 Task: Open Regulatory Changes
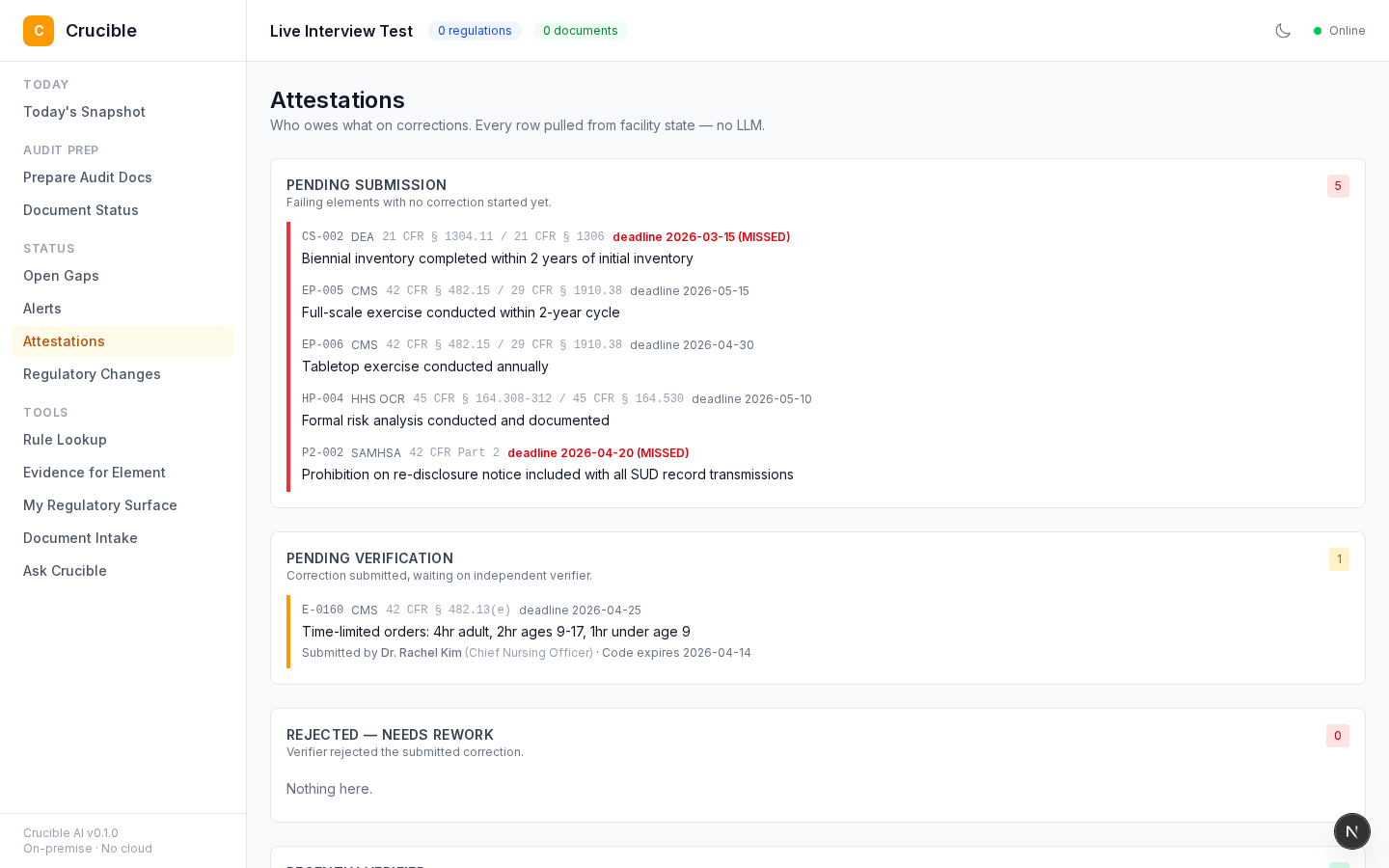point(92,374)
